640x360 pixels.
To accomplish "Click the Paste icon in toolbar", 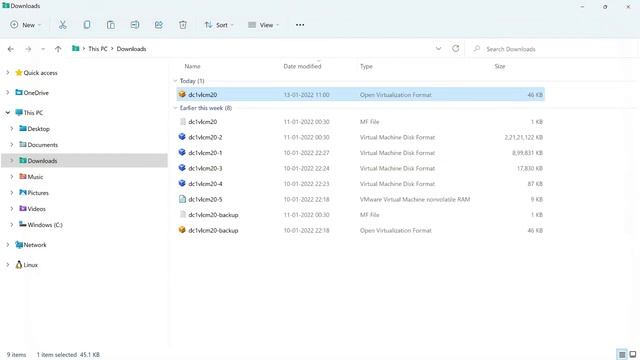I will (x=111, y=25).
